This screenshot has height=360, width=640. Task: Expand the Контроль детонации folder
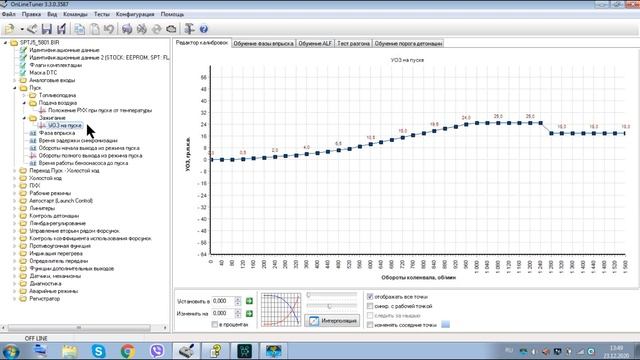coord(15,216)
